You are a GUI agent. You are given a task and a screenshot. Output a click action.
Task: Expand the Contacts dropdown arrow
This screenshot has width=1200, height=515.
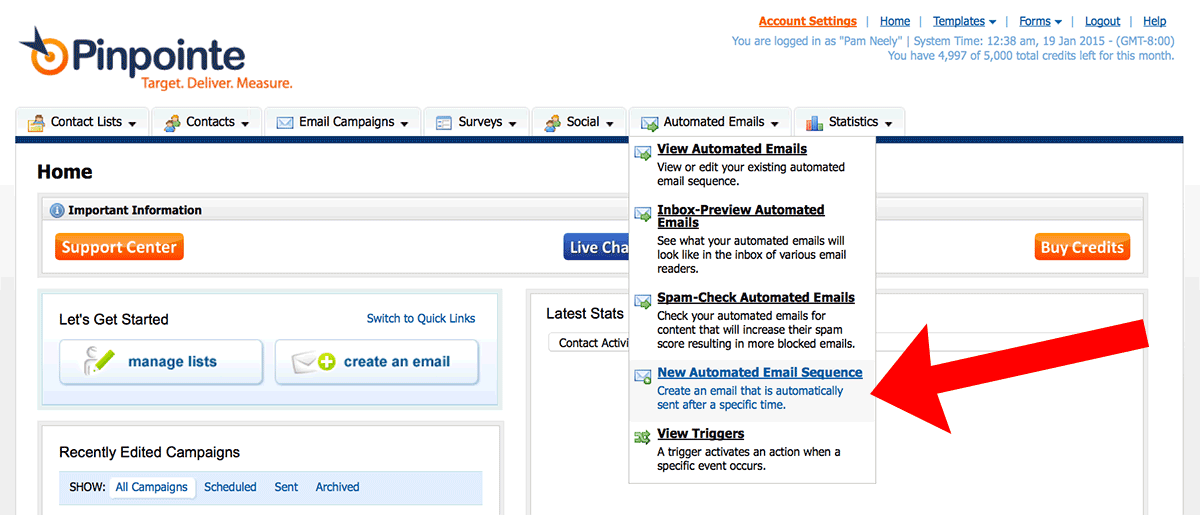point(244,124)
